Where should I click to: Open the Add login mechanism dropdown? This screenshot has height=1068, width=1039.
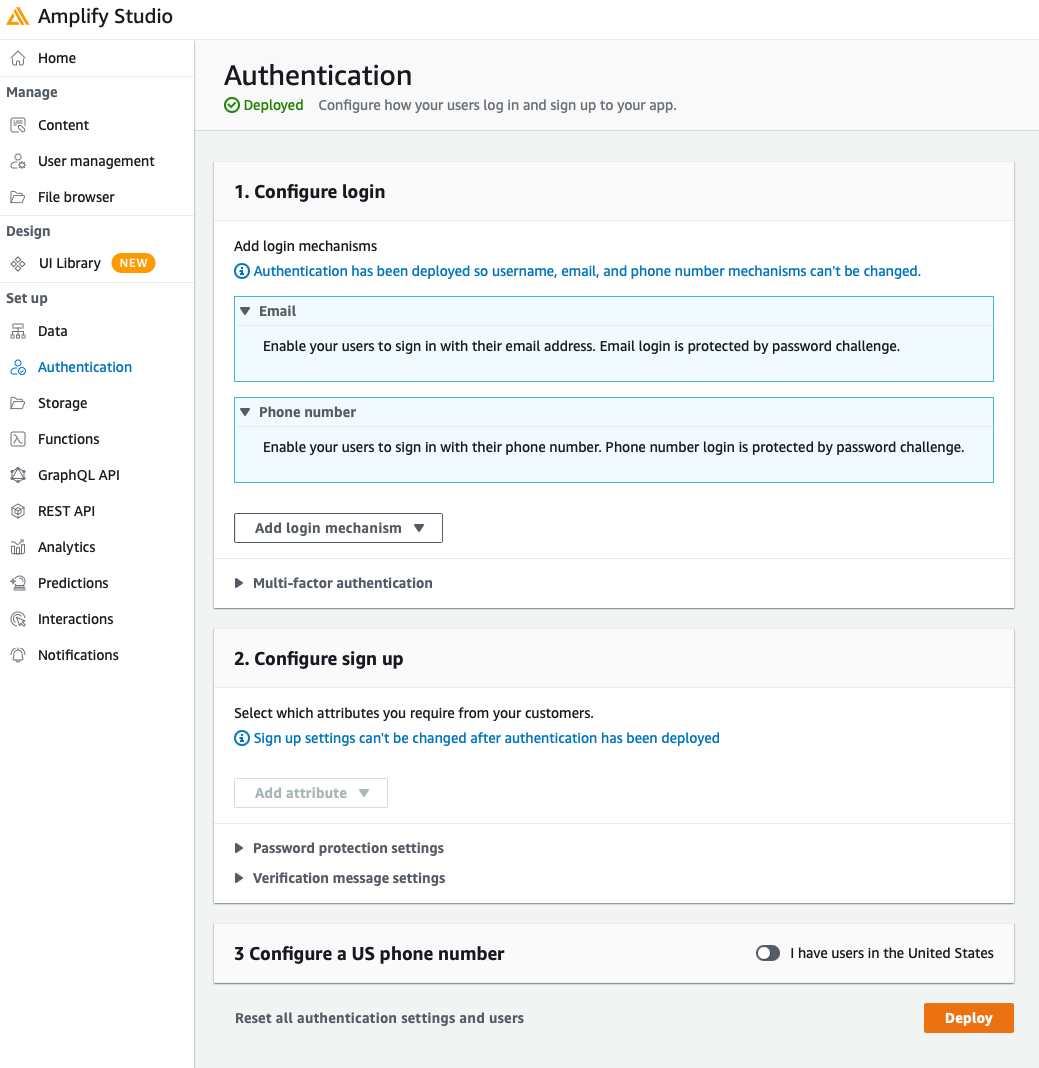click(338, 528)
